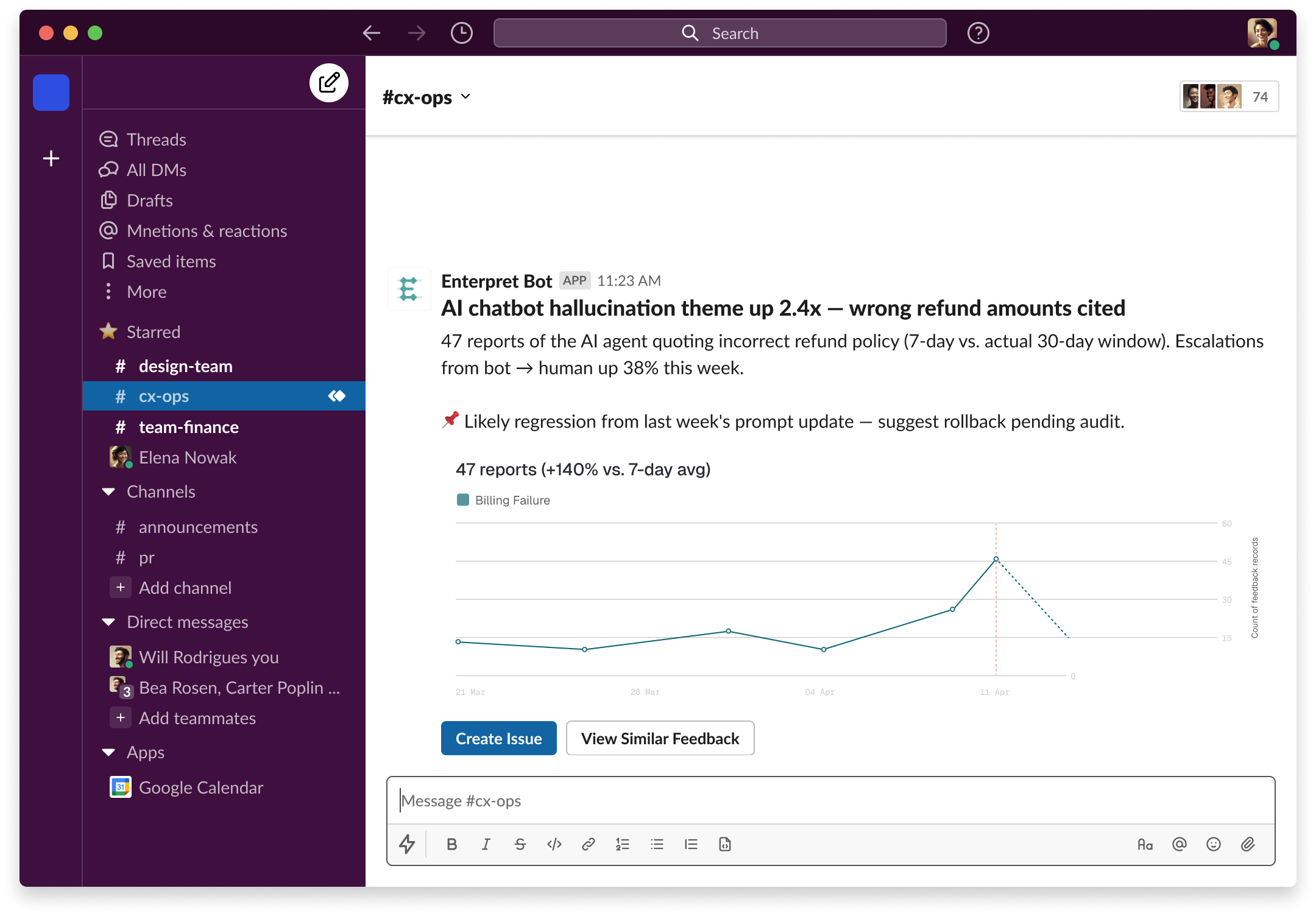Click View Similar Feedback button

tap(660, 738)
